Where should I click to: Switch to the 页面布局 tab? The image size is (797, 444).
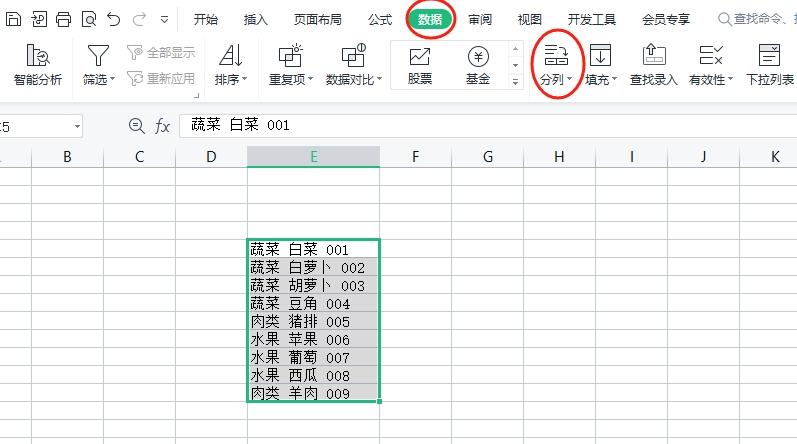(x=318, y=20)
